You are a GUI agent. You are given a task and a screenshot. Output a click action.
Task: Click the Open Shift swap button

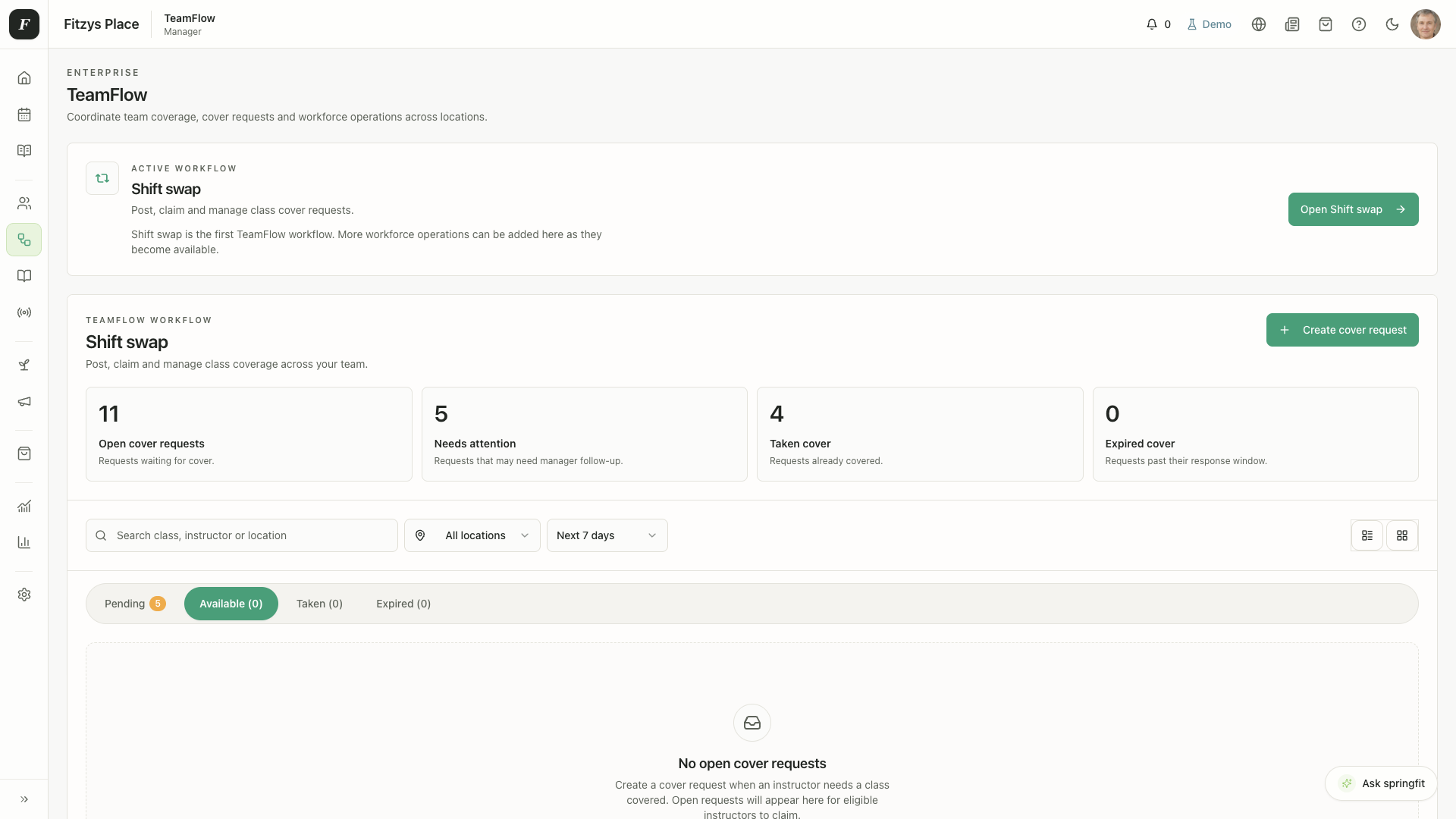click(x=1354, y=209)
